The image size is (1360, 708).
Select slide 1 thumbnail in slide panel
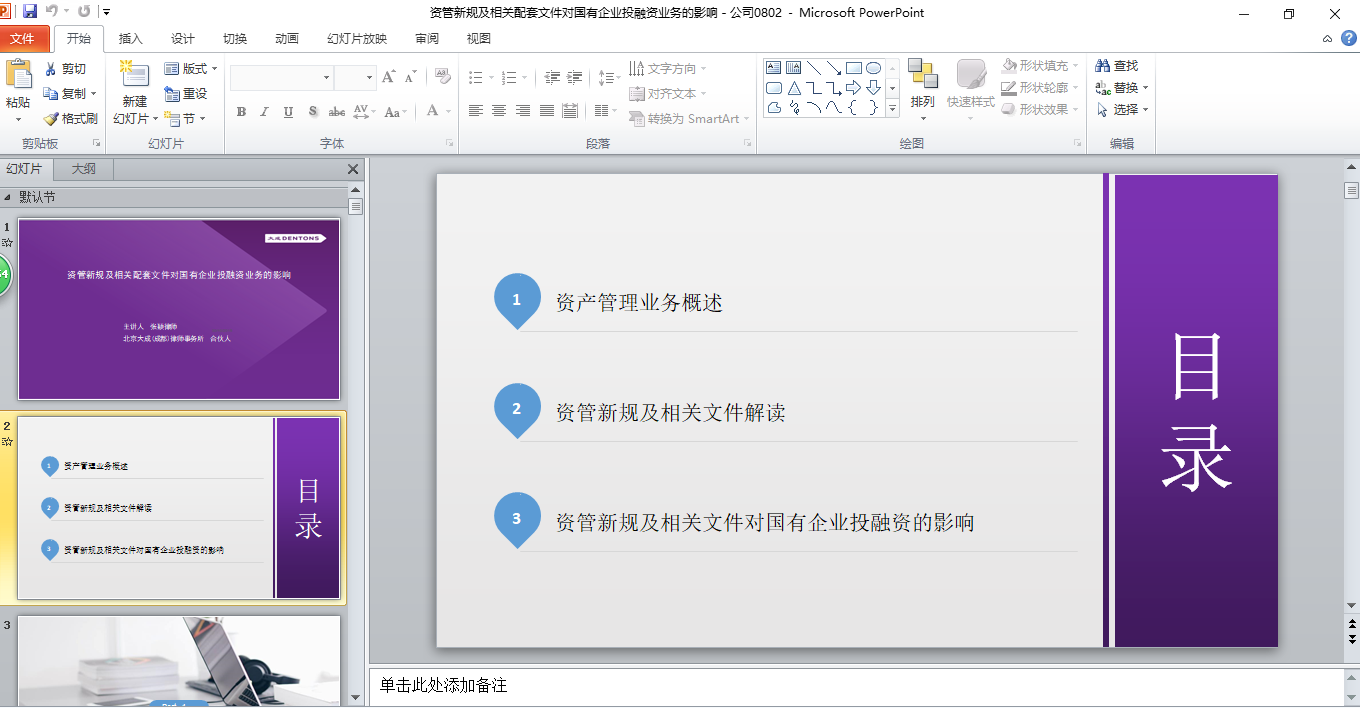coord(179,309)
